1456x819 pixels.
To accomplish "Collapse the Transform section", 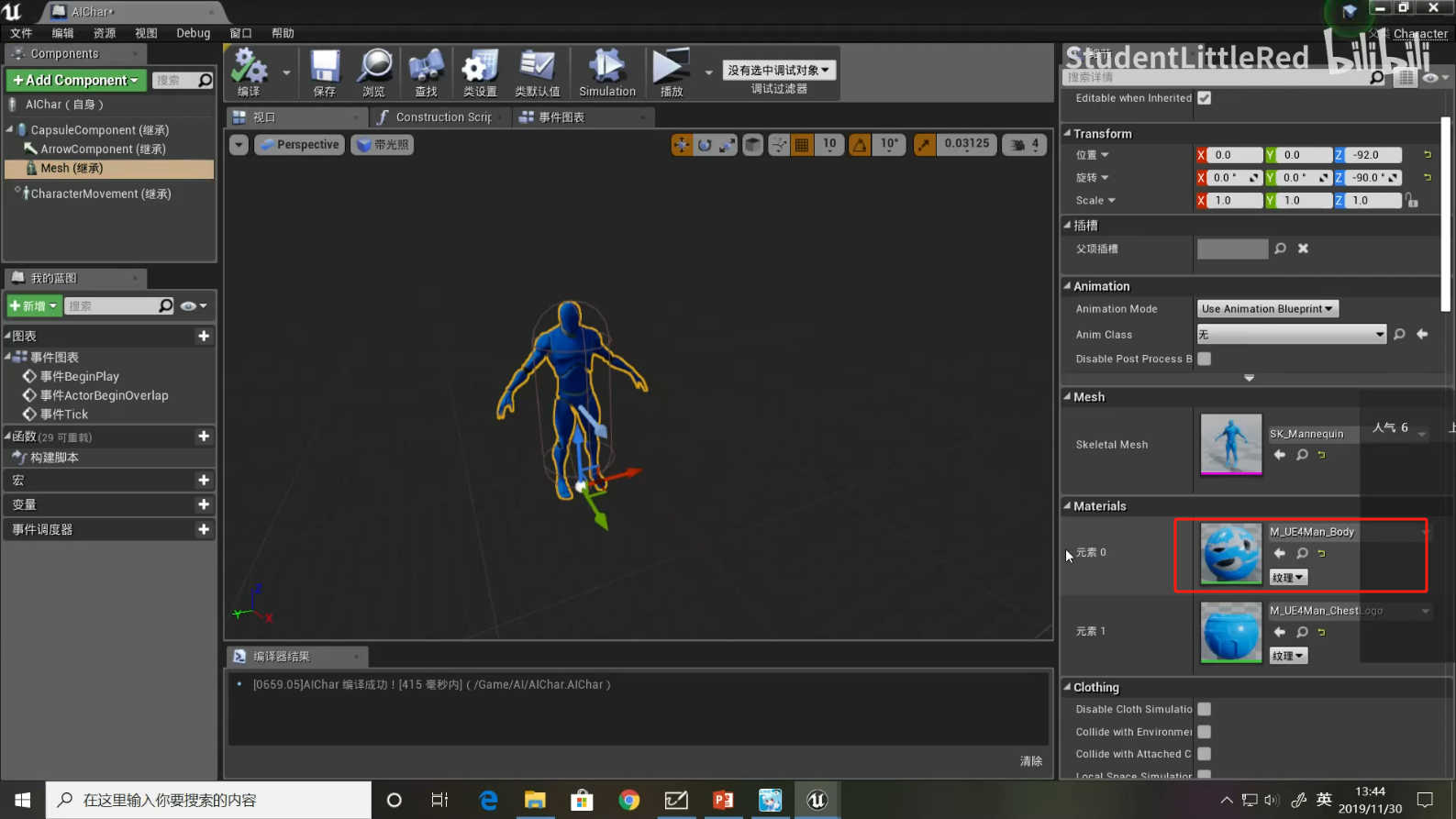I will tap(1068, 133).
